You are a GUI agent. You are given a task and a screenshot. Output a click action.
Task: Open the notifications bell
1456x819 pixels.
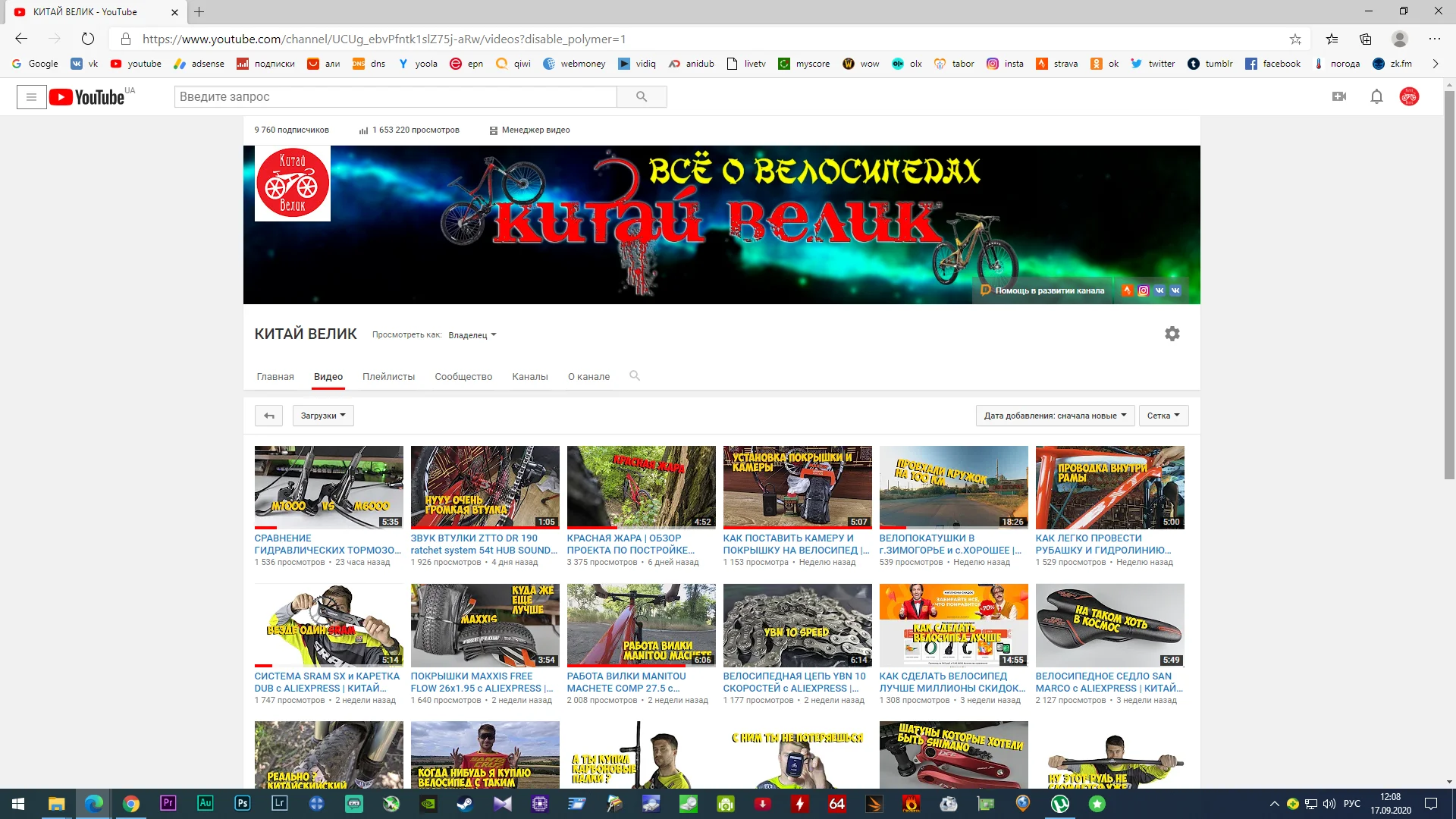coord(1376,97)
